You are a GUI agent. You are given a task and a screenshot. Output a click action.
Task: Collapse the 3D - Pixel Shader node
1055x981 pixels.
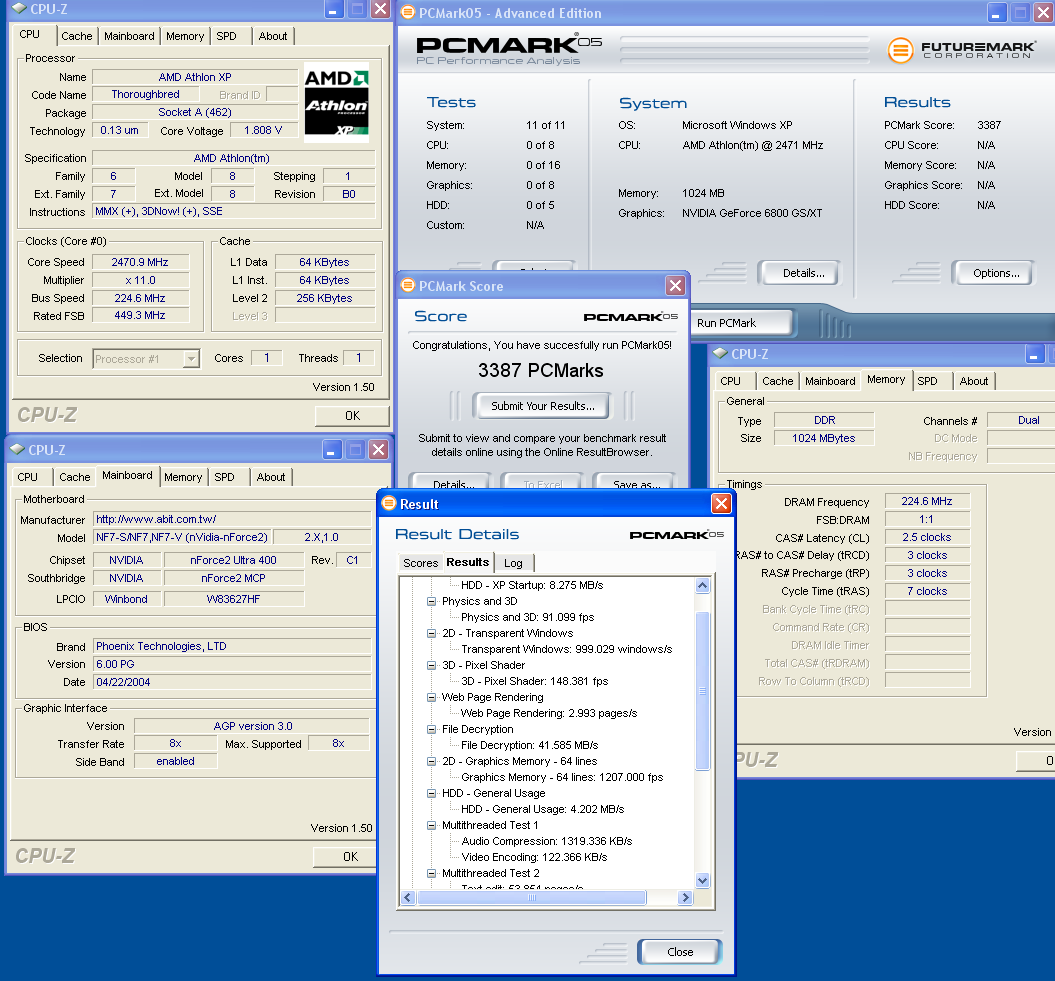pos(431,665)
